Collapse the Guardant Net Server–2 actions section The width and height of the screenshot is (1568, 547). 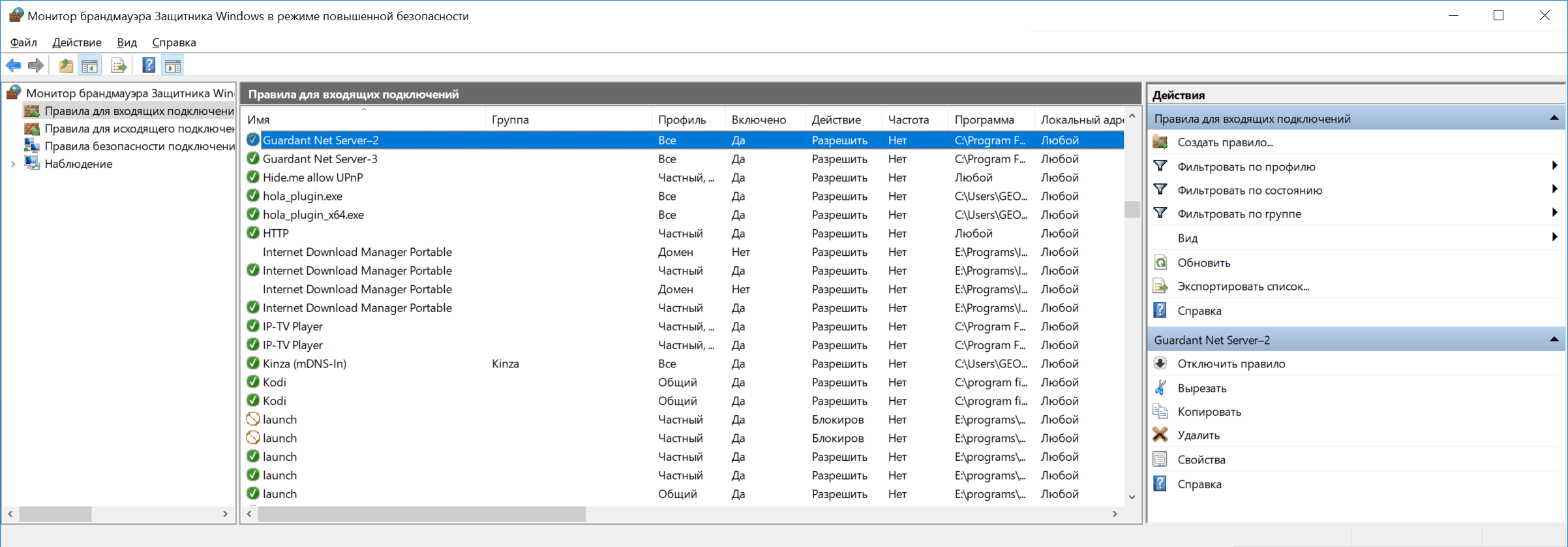pyautogui.click(x=1554, y=339)
